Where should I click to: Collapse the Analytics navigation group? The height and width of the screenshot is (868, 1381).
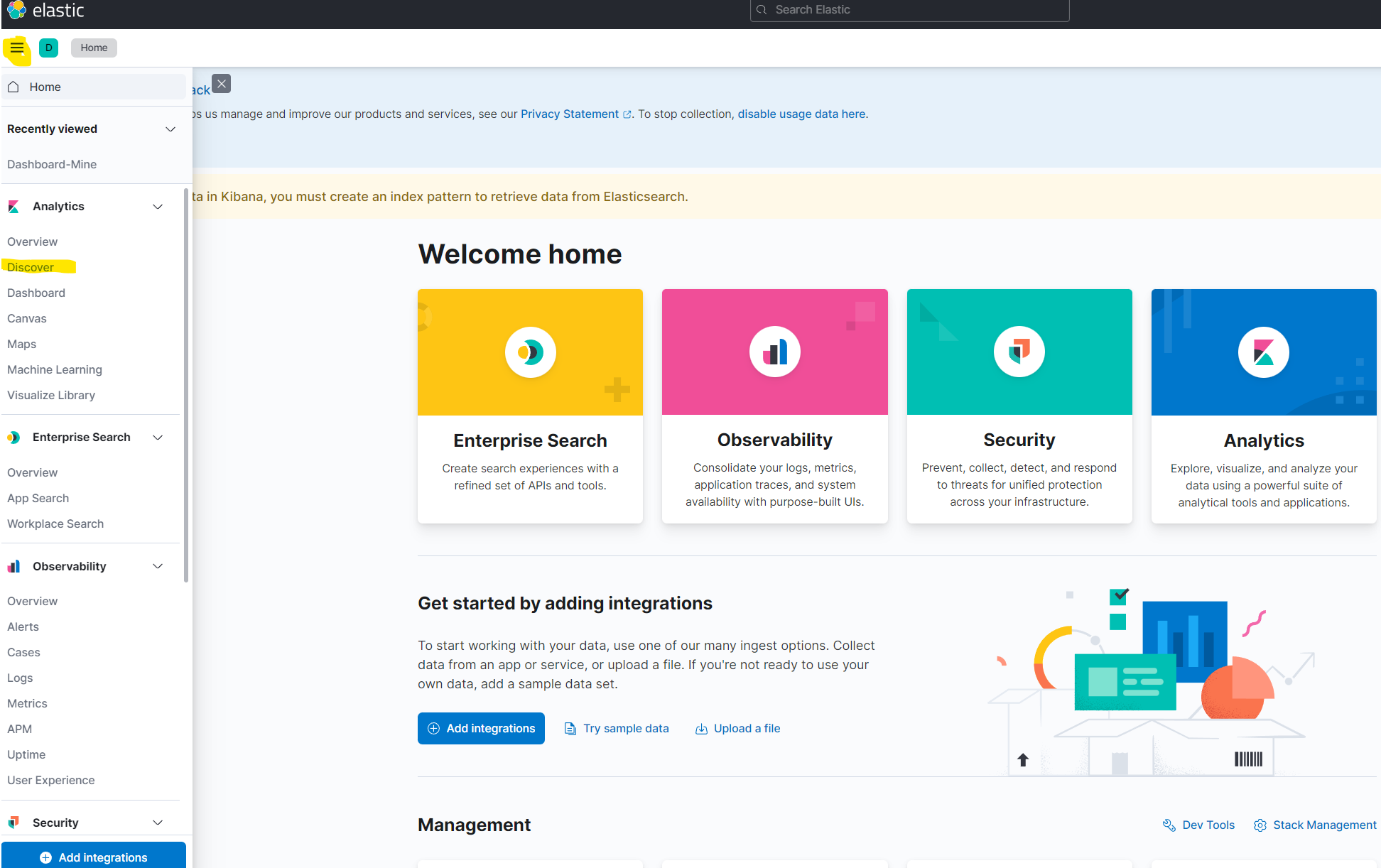pyautogui.click(x=158, y=207)
